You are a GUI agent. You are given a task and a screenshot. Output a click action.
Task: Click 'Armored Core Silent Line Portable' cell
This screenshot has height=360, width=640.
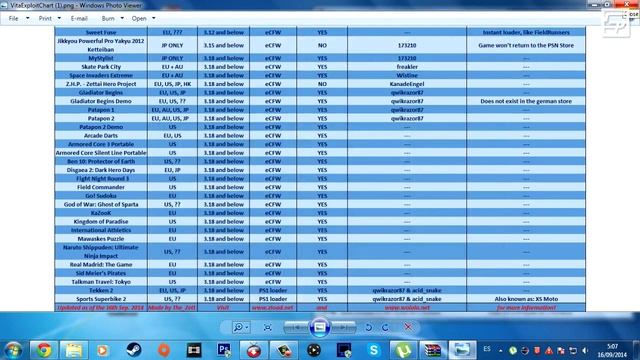point(101,152)
